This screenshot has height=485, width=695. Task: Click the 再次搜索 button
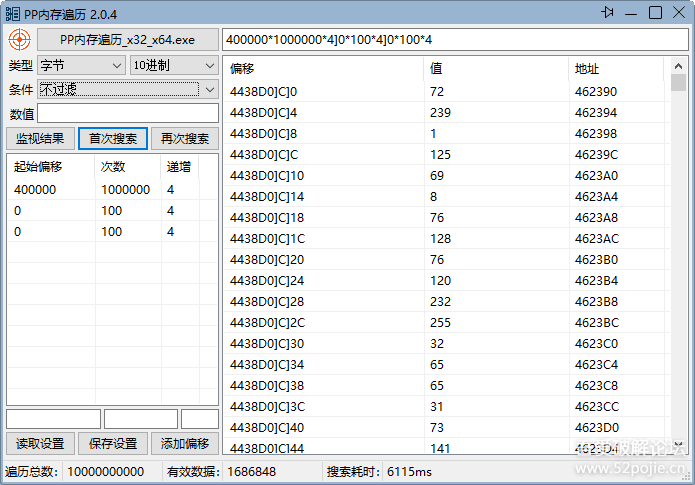(185, 139)
